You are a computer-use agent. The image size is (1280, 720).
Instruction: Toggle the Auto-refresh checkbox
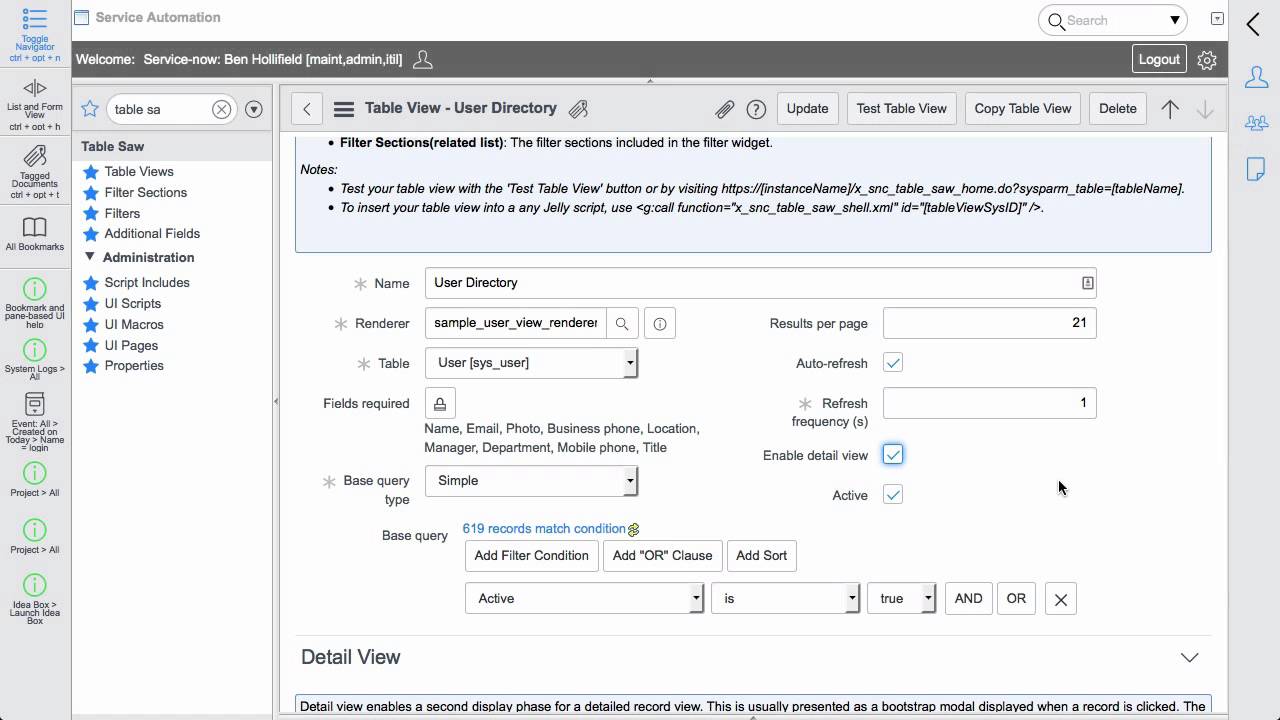[893, 363]
